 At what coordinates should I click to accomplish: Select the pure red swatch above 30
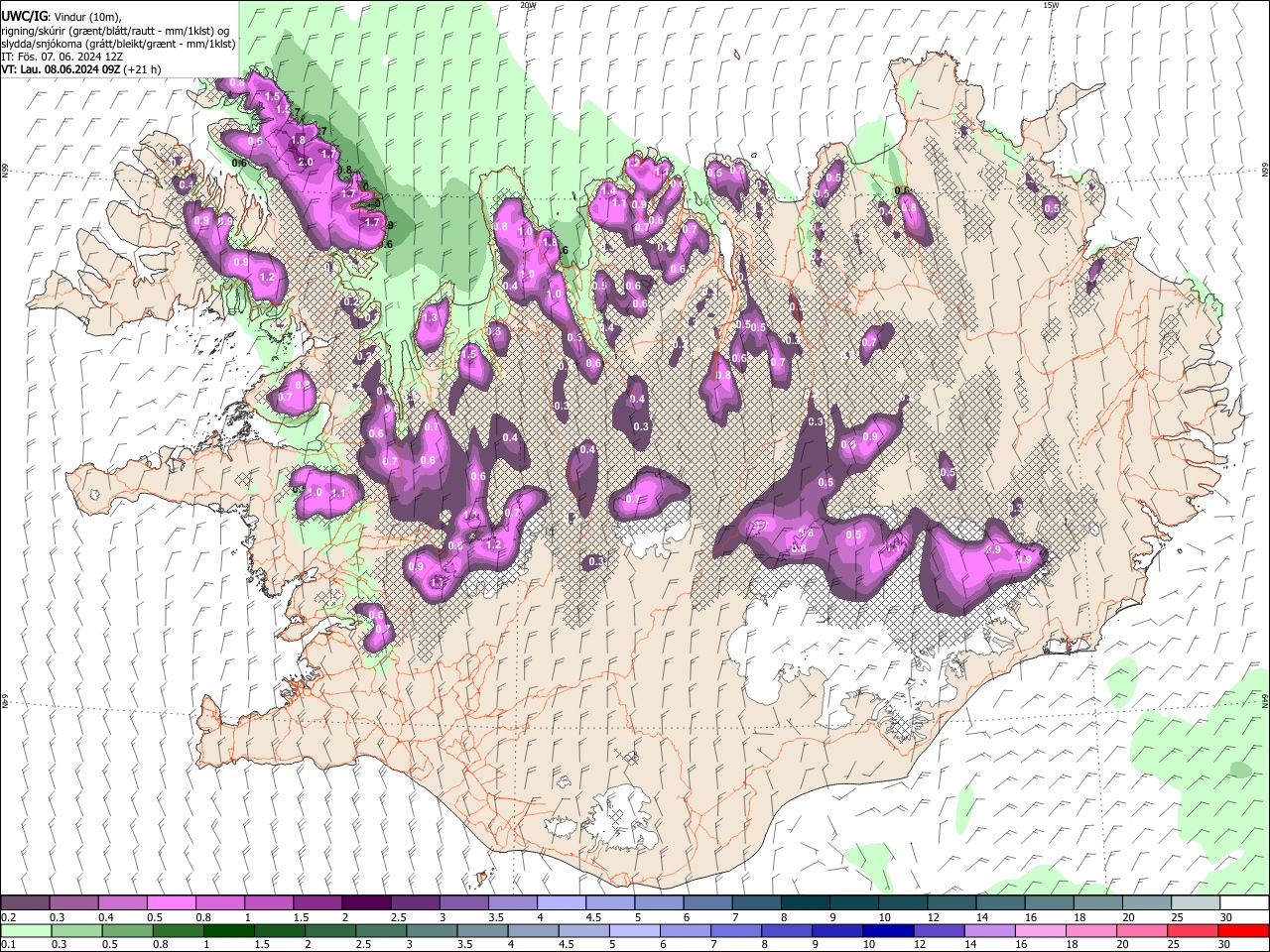coord(1243,930)
